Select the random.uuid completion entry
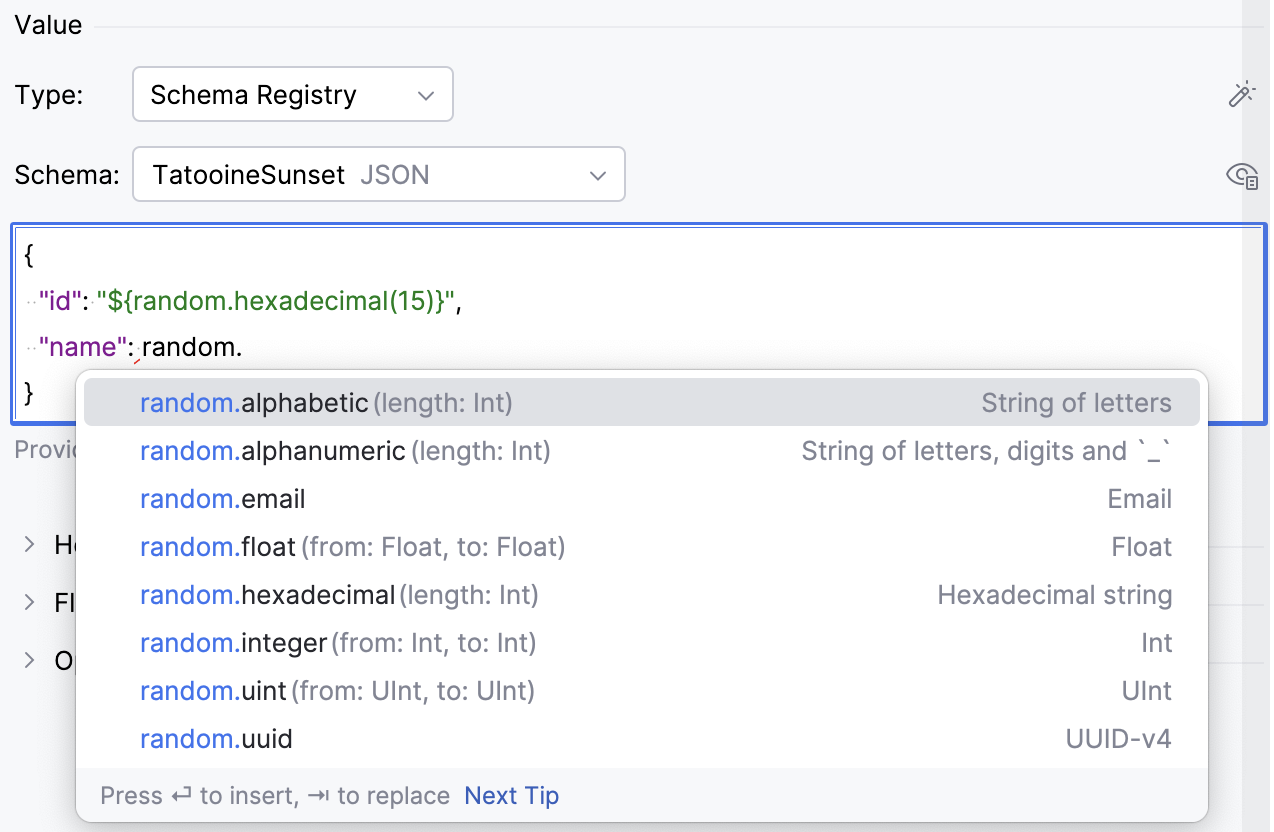Screen dimensions: 1274x832 point(216,738)
